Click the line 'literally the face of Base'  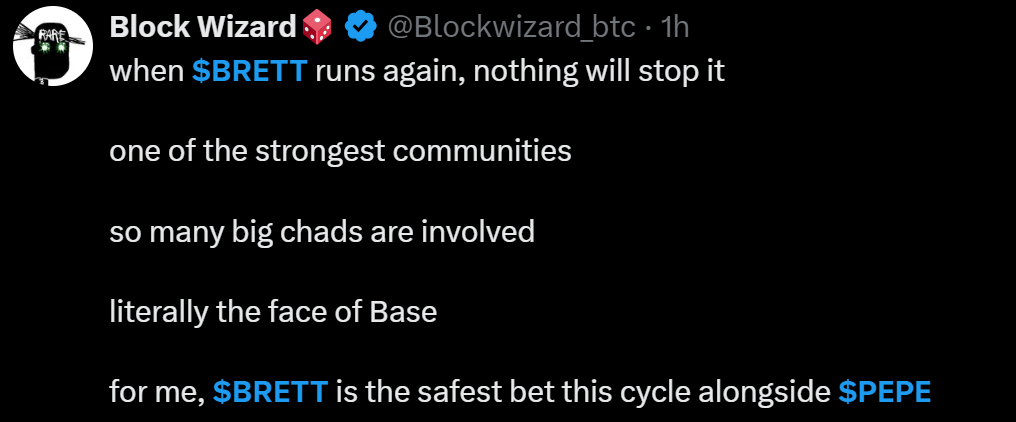click(273, 312)
